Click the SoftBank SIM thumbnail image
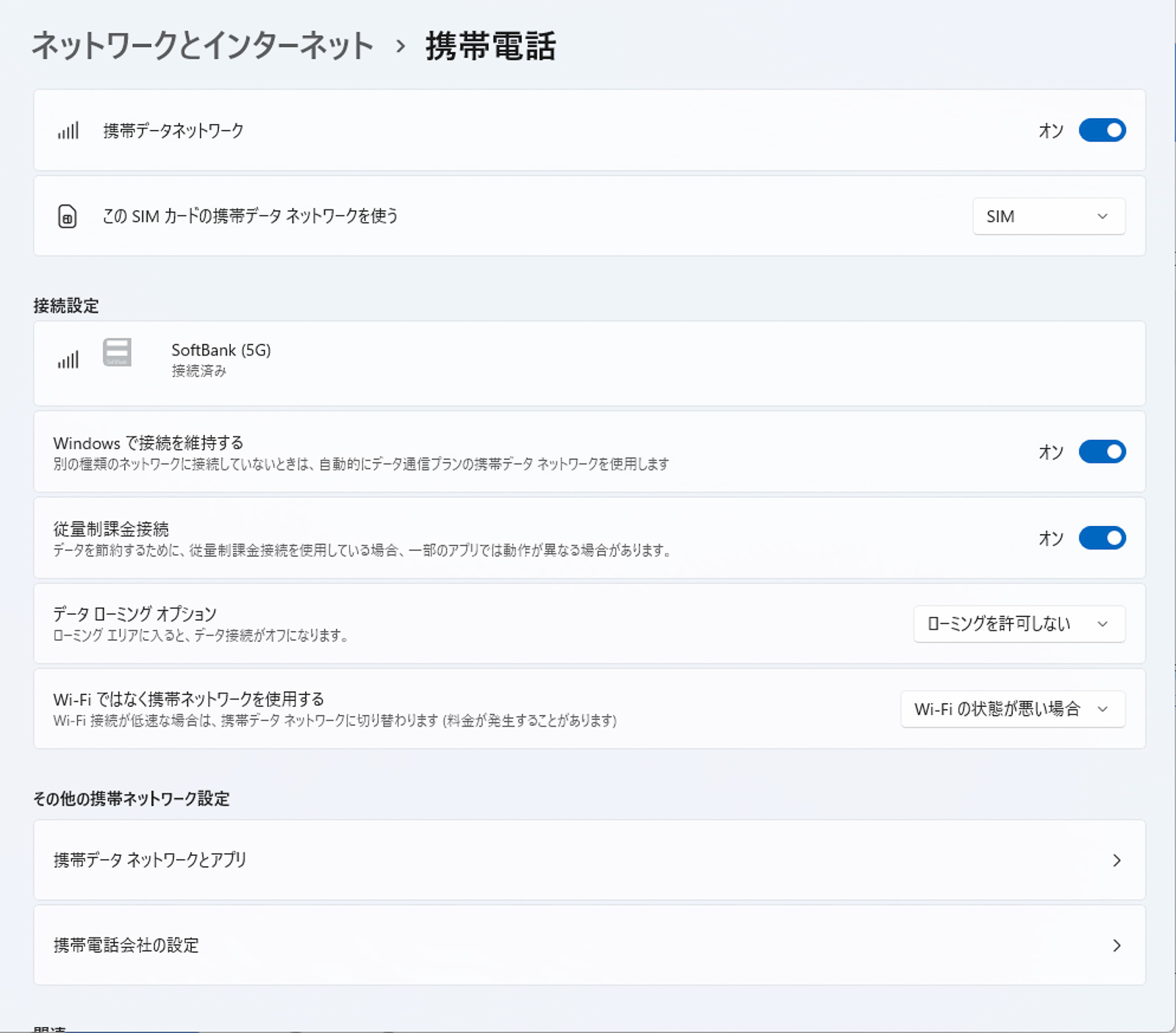 (x=116, y=353)
